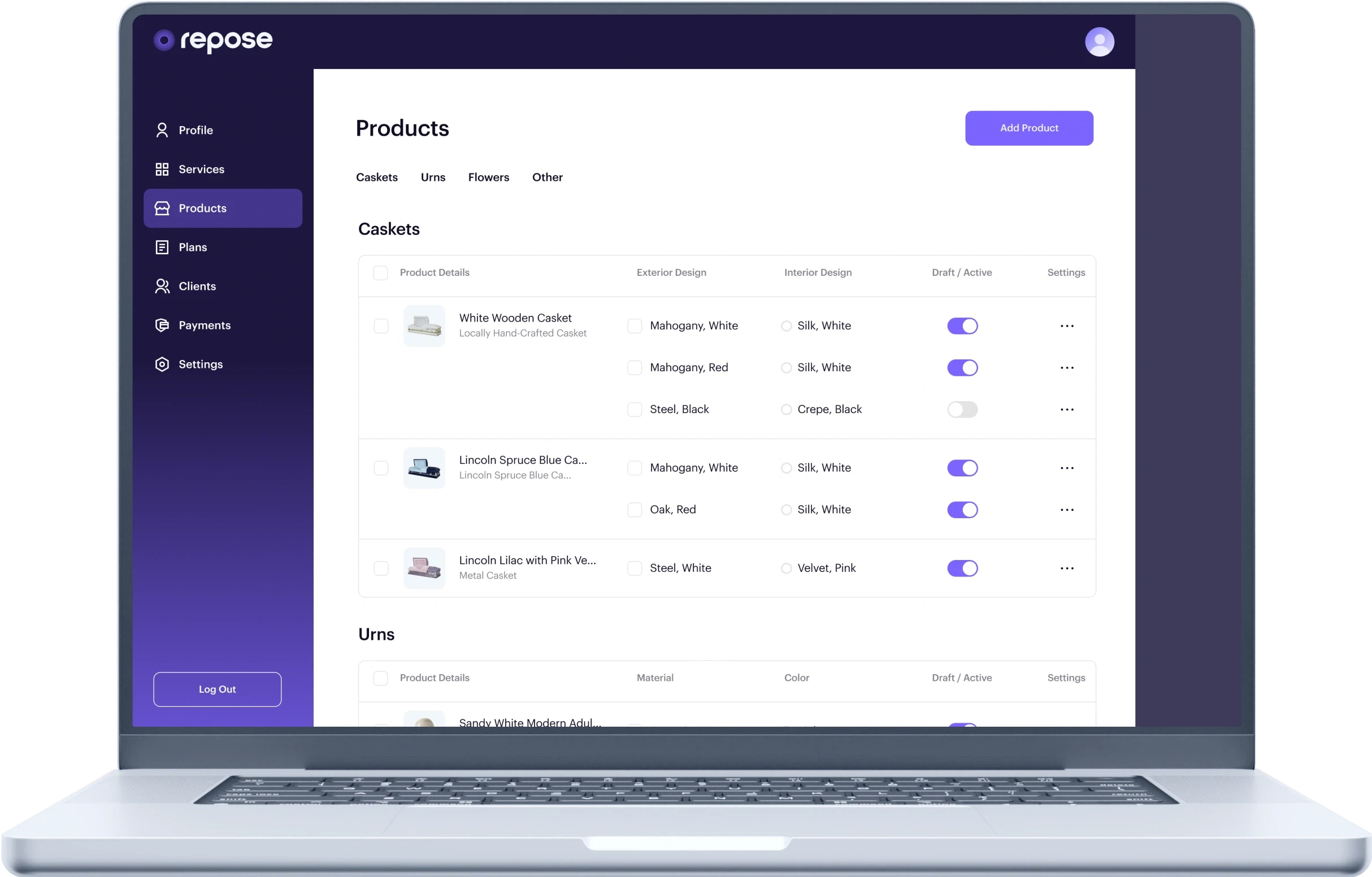The width and height of the screenshot is (1372, 877).
Task: Open settings menu for Oak, Red variant row
Action: (1067, 509)
